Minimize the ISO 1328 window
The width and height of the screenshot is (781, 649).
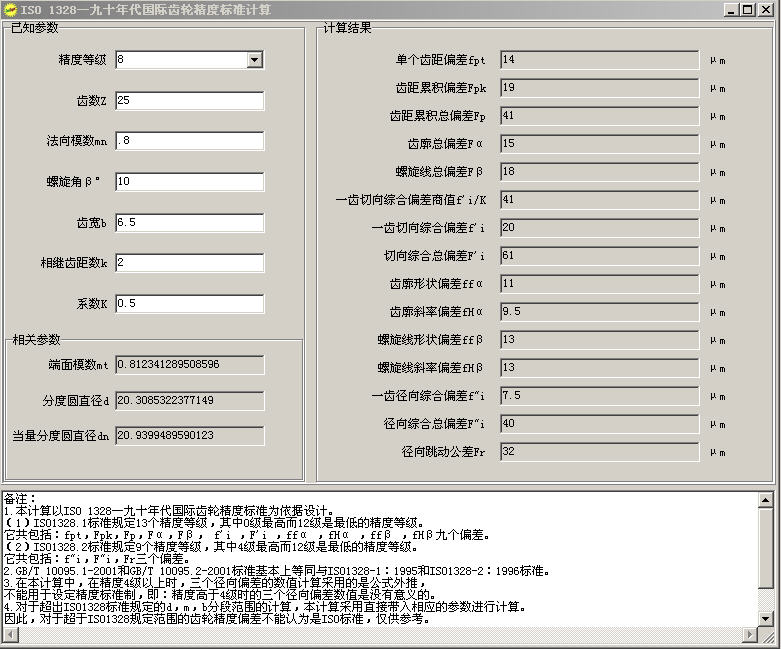pos(731,9)
